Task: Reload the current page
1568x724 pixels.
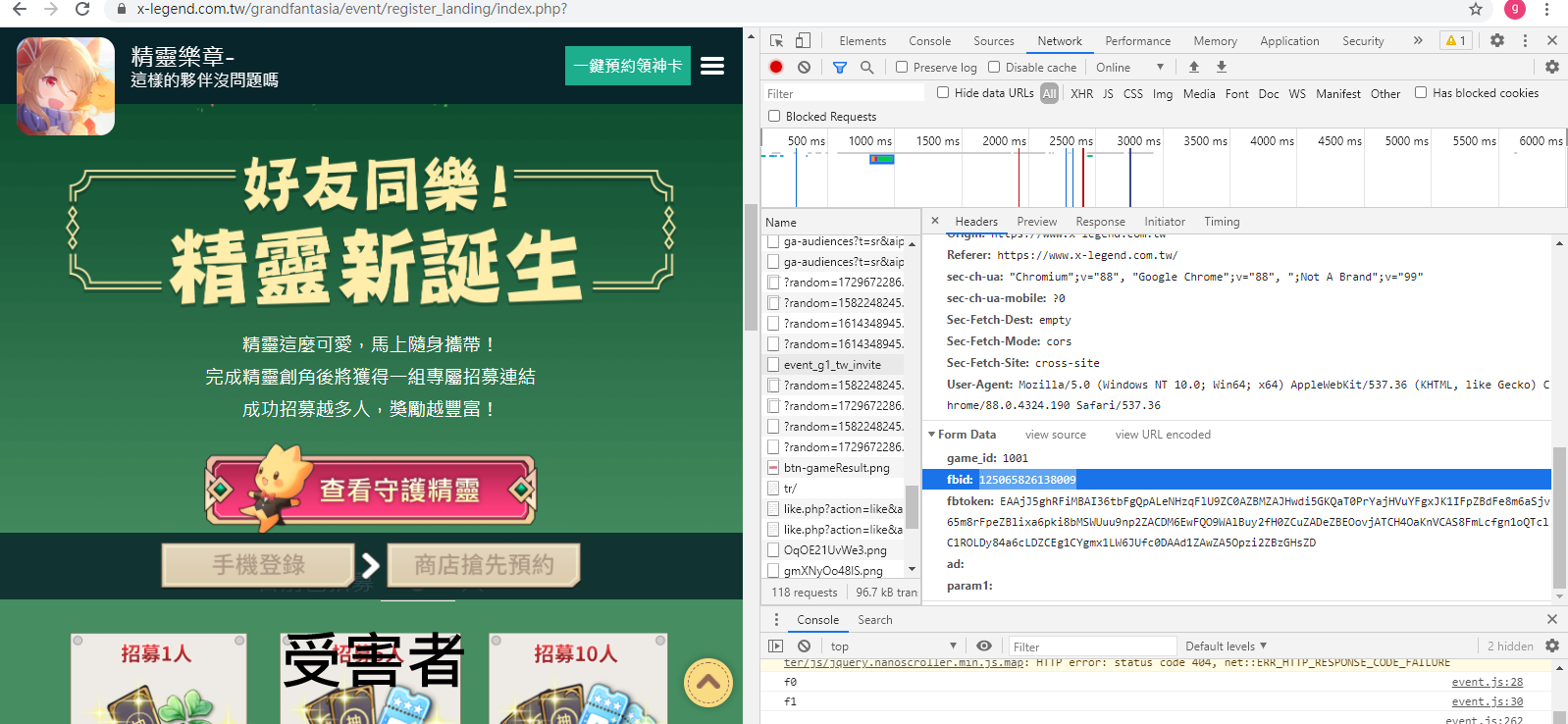Action: [82, 9]
